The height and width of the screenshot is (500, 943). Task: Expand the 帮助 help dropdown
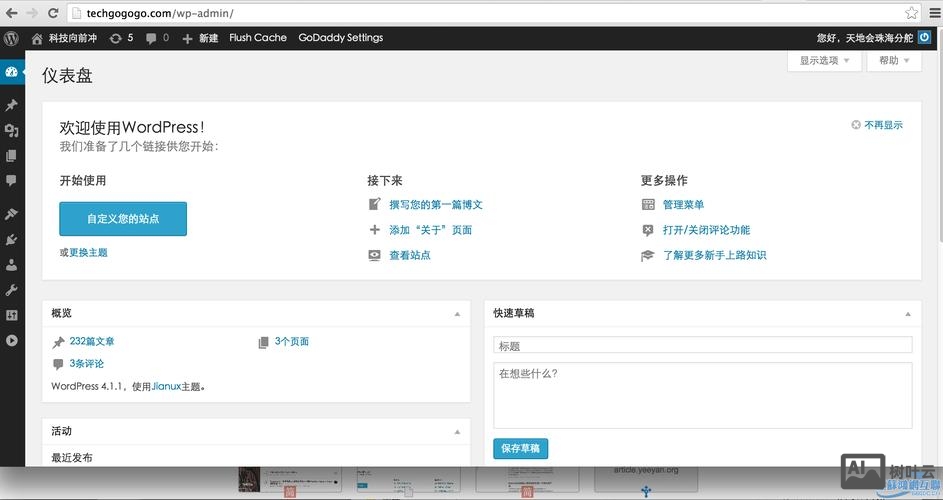(894, 61)
